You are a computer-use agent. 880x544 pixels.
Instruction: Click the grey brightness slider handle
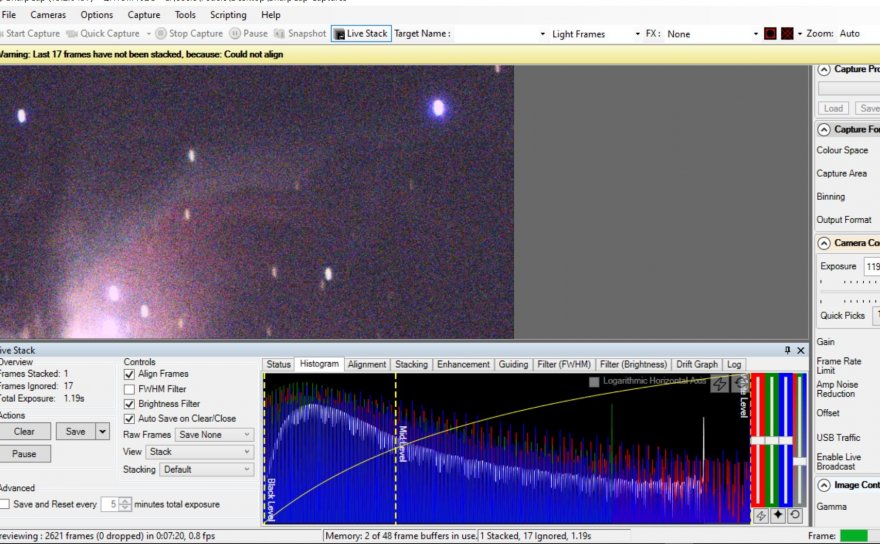click(x=800, y=461)
